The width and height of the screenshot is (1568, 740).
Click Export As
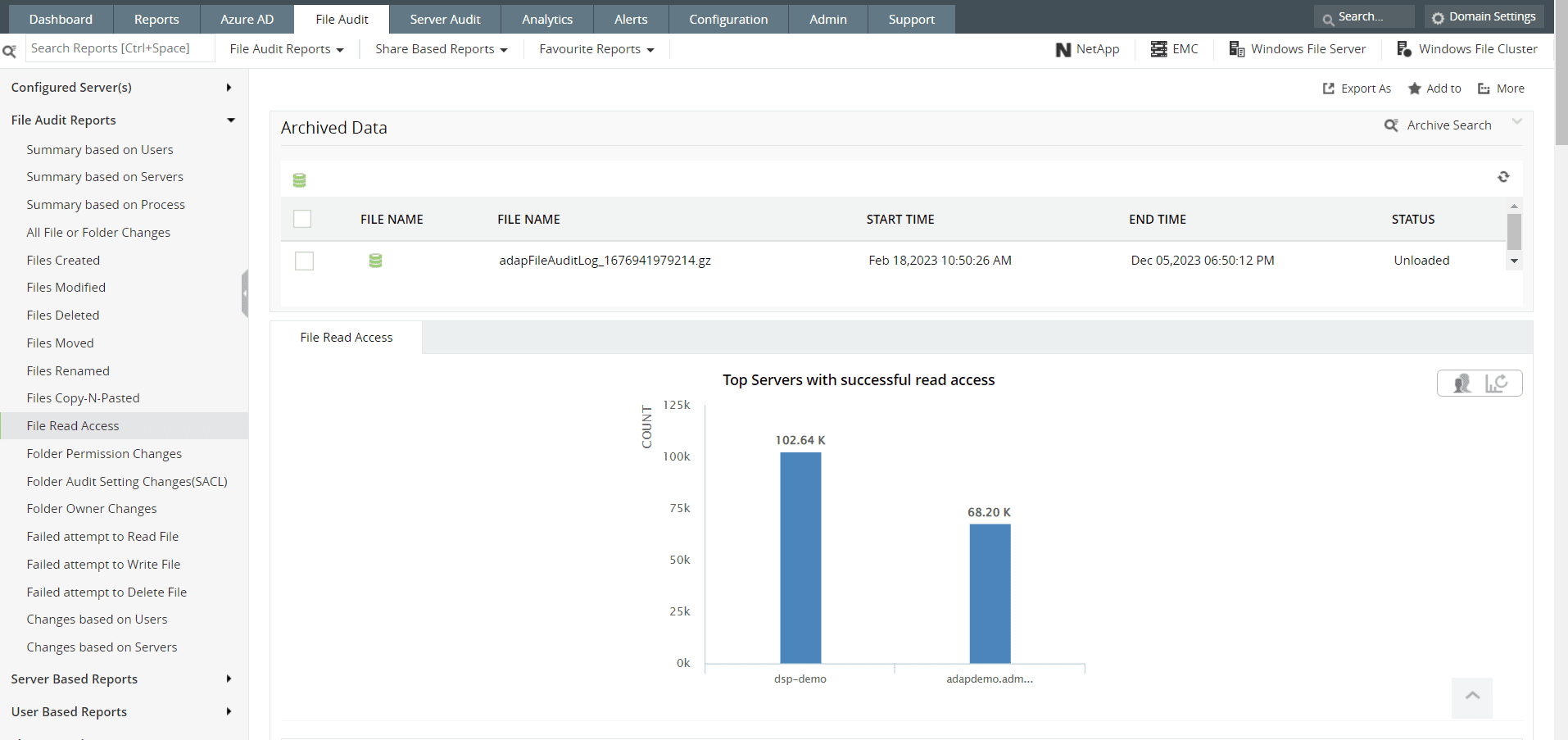[x=1357, y=89]
